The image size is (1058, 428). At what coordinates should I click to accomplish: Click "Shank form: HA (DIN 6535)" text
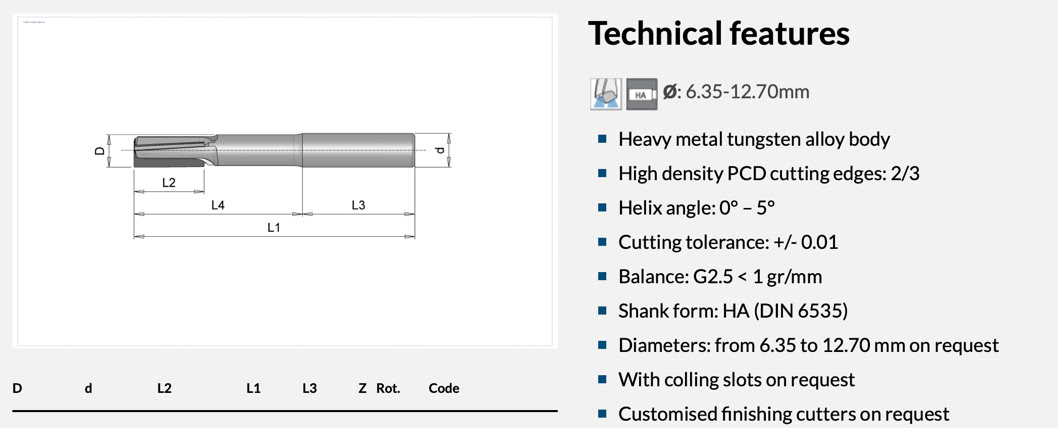click(732, 311)
